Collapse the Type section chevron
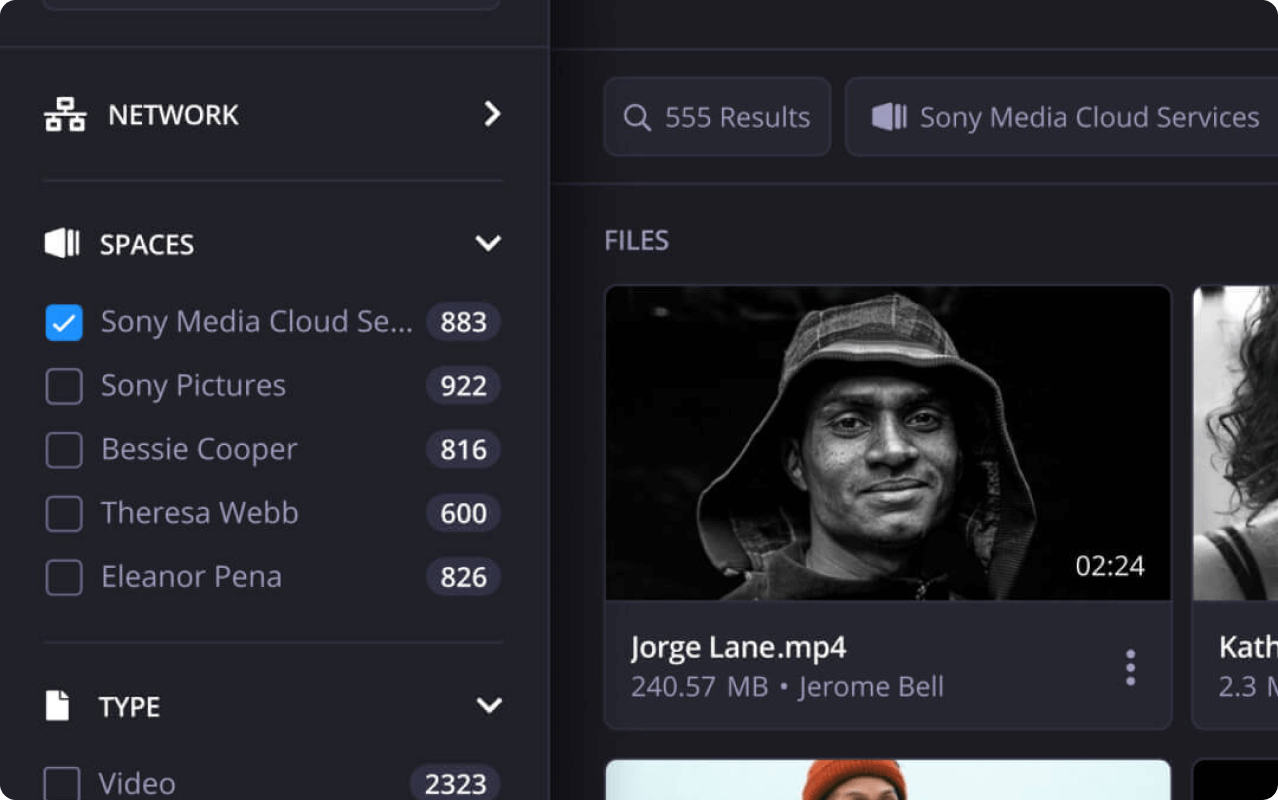Viewport: 1278px width, 800px height. tap(489, 706)
